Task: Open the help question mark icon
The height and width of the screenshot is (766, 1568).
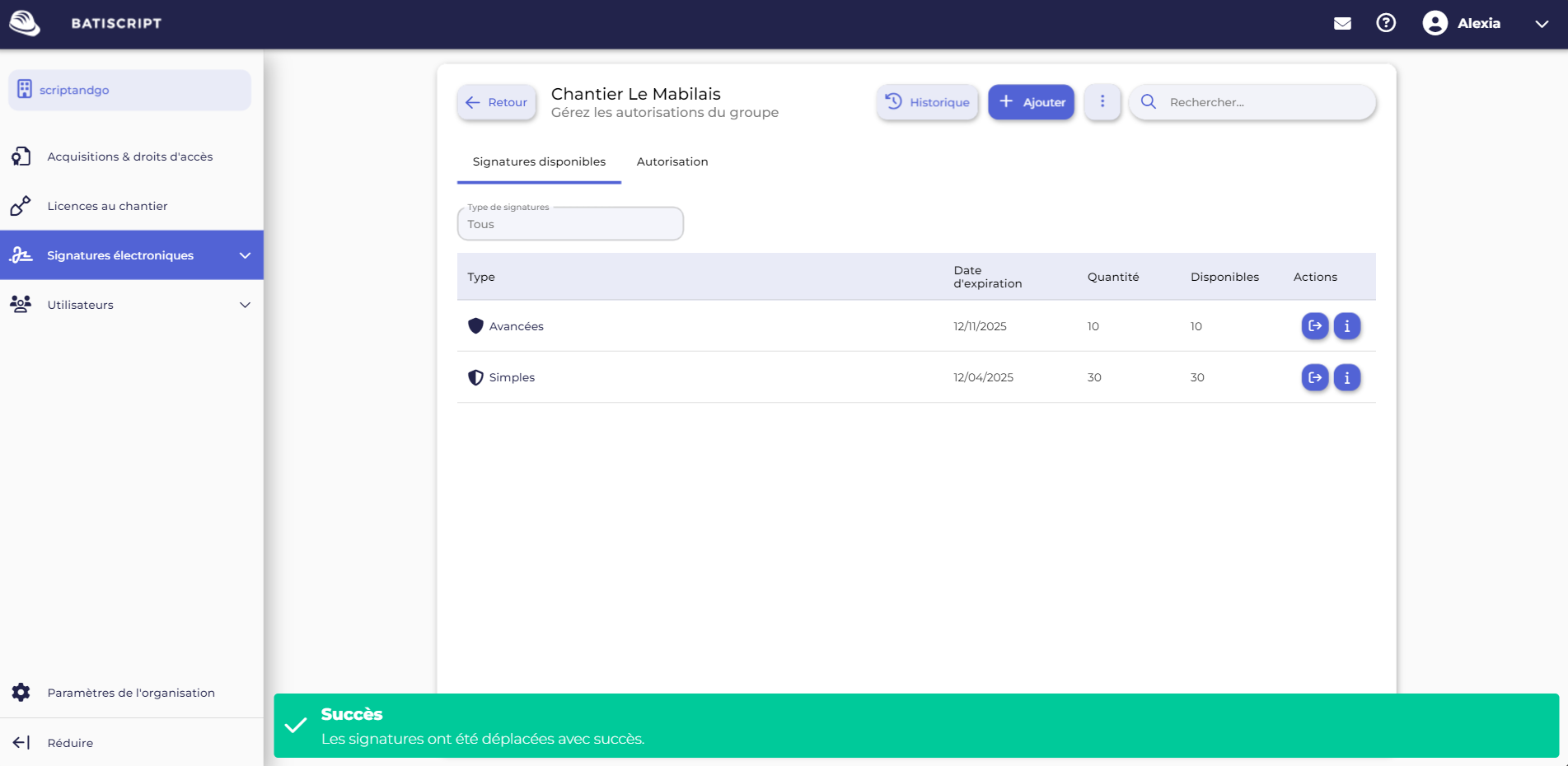Action: click(x=1386, y=23)
